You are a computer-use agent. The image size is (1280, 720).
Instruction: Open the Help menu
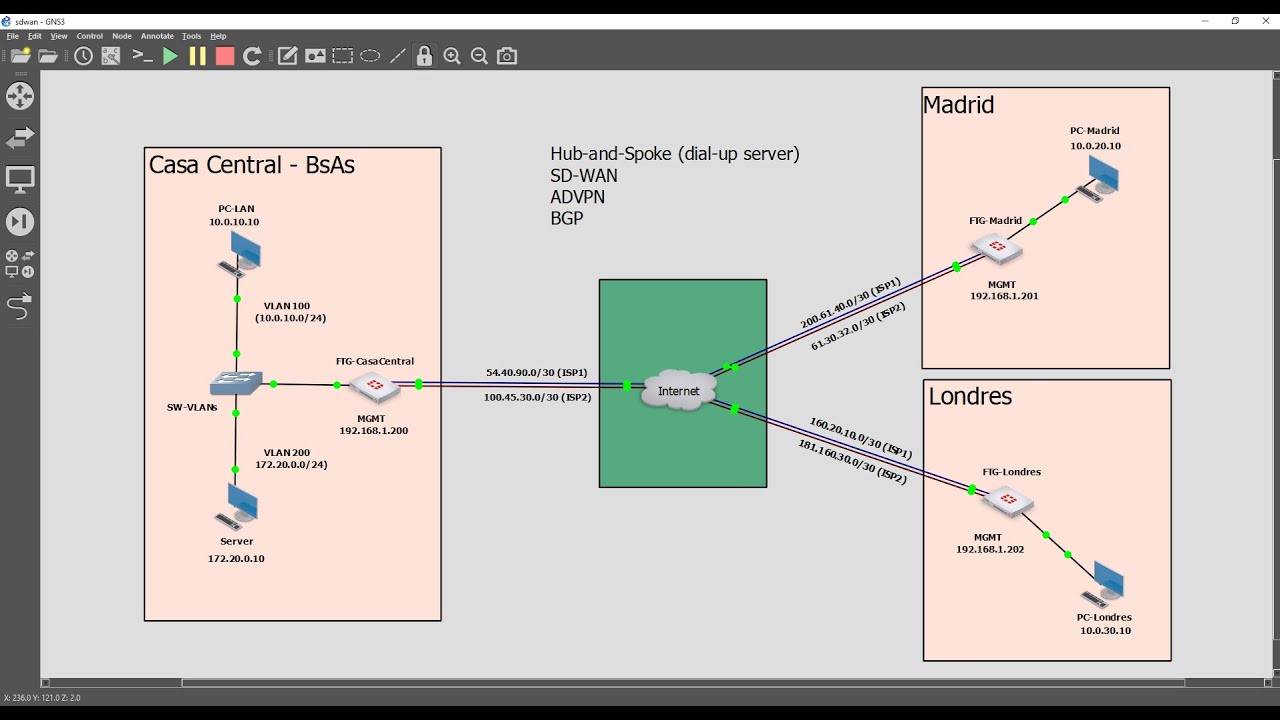218,36
